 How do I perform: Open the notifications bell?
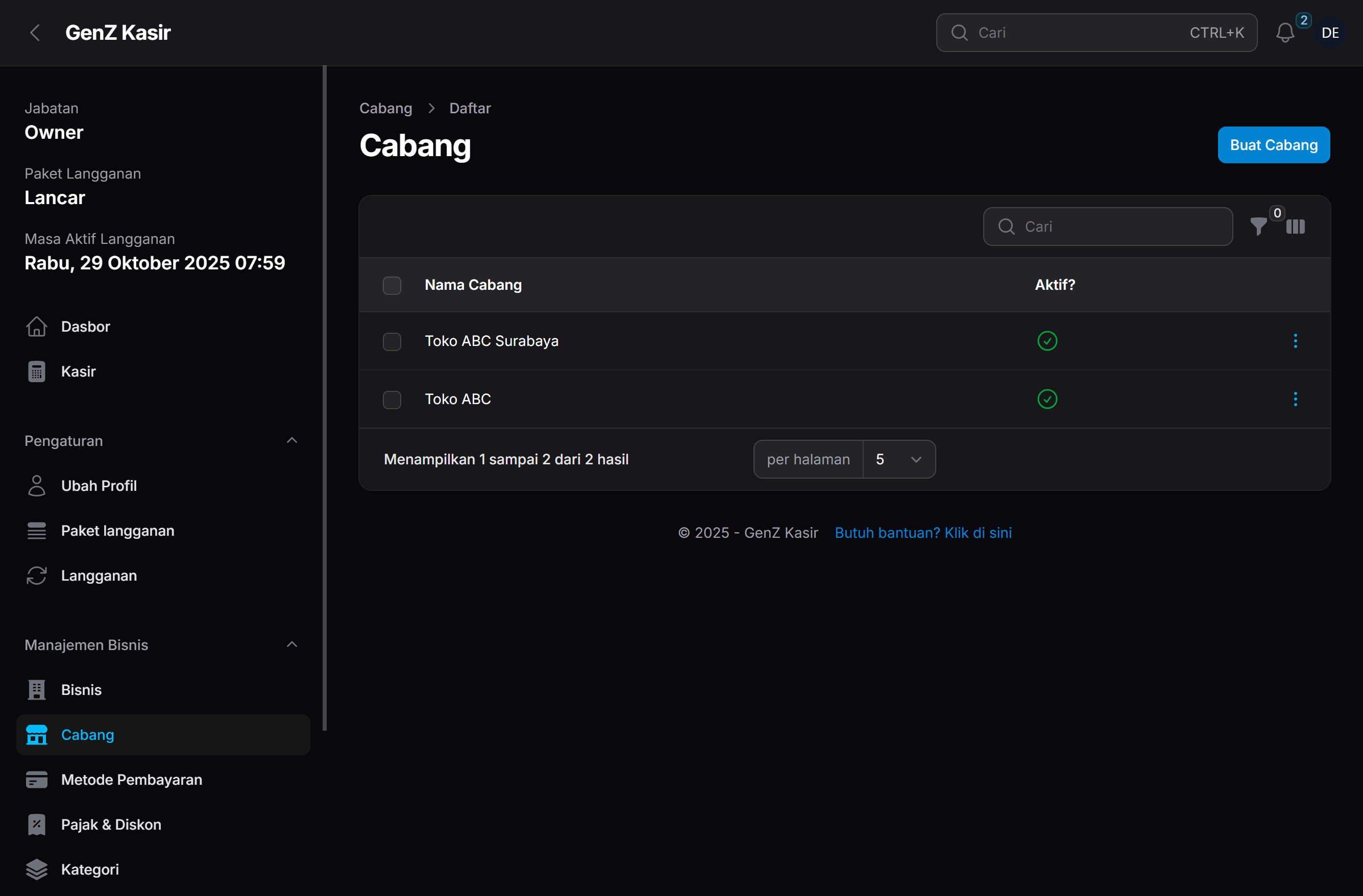tap(1284, 33)
